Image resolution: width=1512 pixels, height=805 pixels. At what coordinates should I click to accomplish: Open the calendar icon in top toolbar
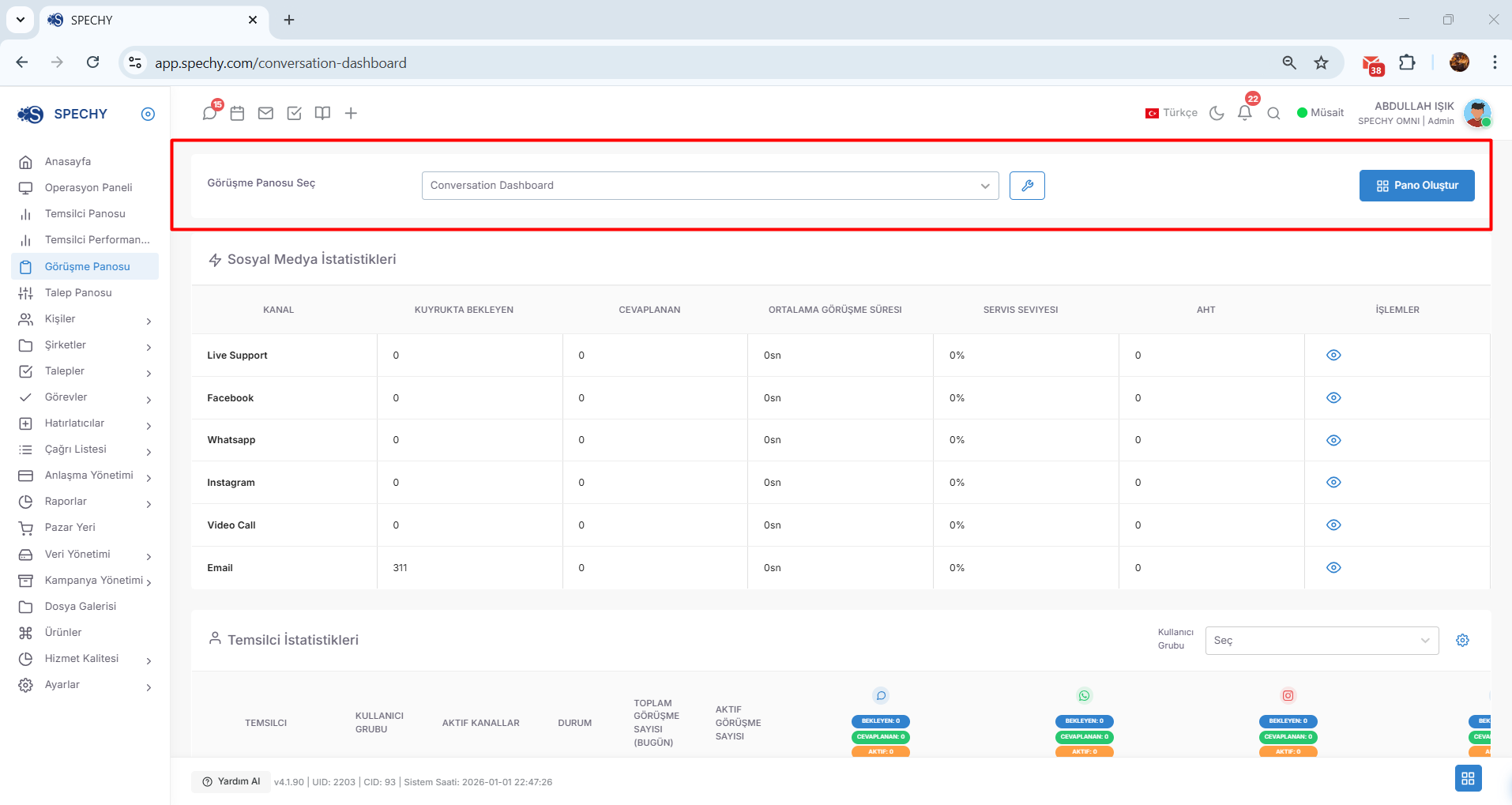click(x=237, y=113)
